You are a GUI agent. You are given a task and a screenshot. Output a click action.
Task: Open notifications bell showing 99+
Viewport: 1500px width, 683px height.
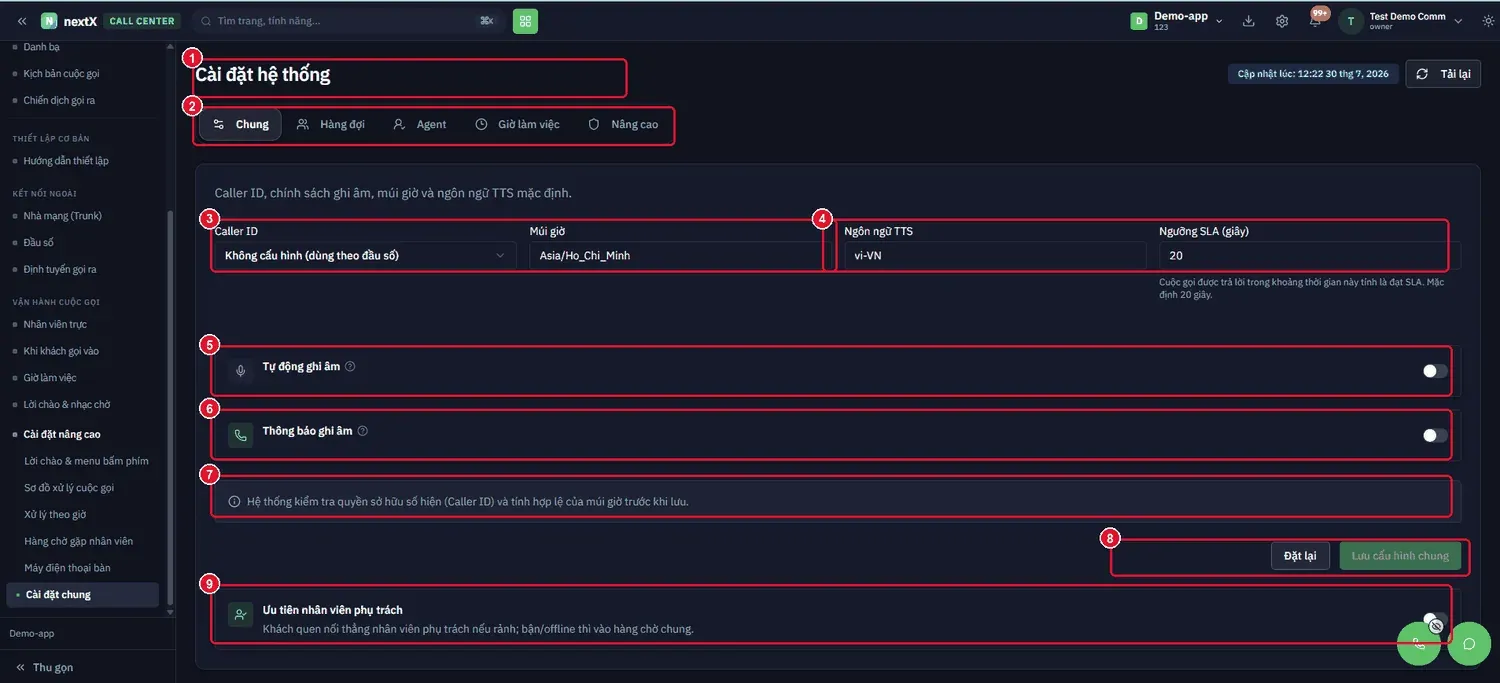click(1316, 20)
